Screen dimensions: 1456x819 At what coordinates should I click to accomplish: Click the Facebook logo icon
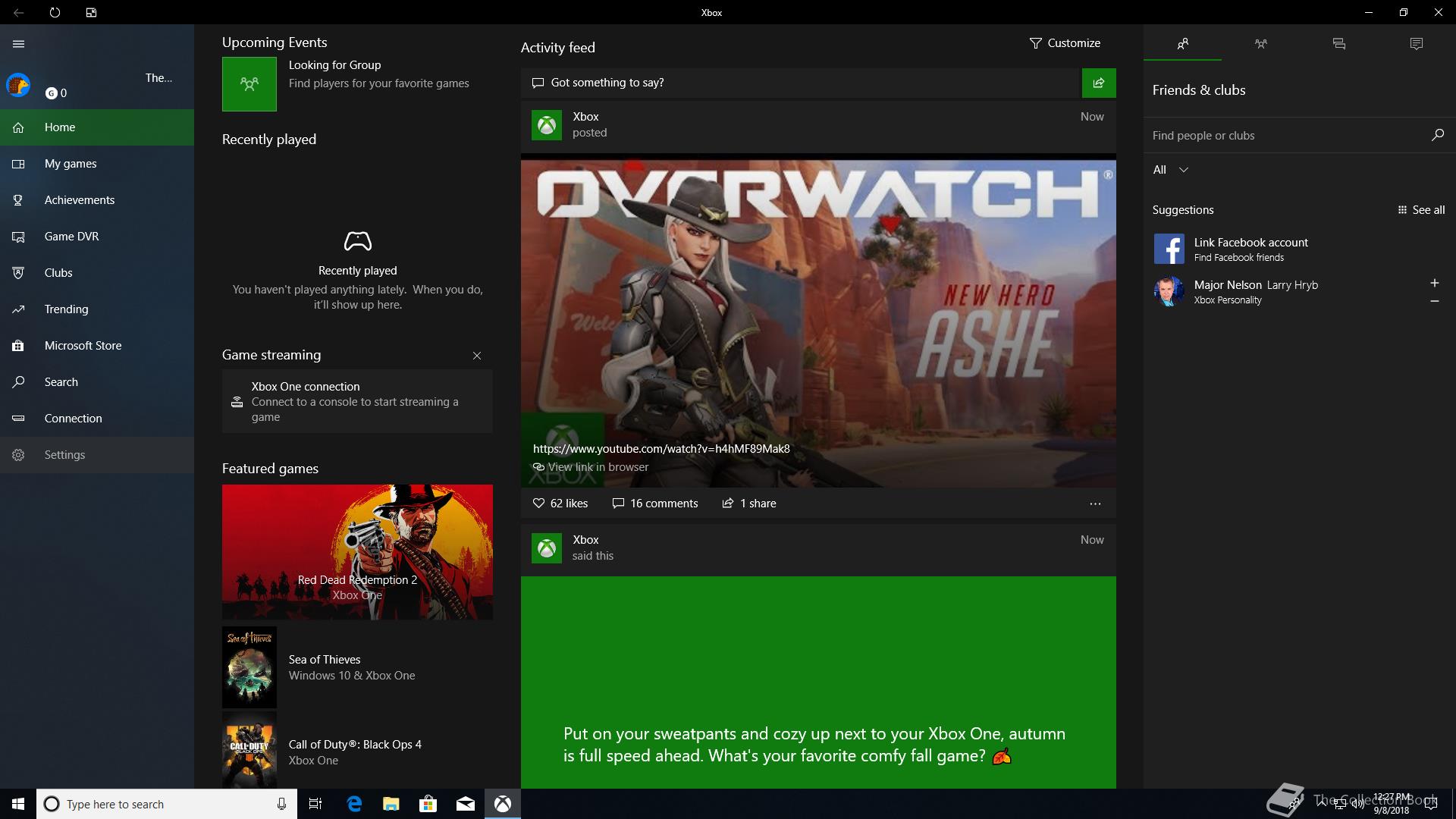click(x=1169, y=249)
